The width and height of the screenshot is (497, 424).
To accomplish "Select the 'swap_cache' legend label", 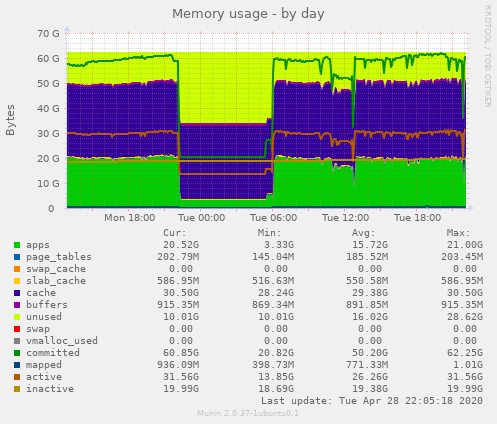I will [56, 269].
